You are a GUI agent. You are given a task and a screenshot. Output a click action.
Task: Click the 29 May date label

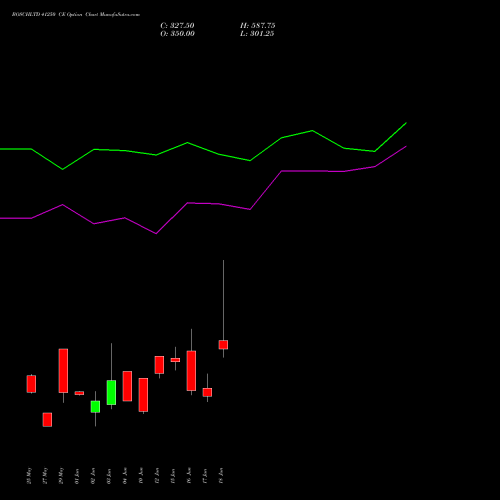tap(61, 476)
